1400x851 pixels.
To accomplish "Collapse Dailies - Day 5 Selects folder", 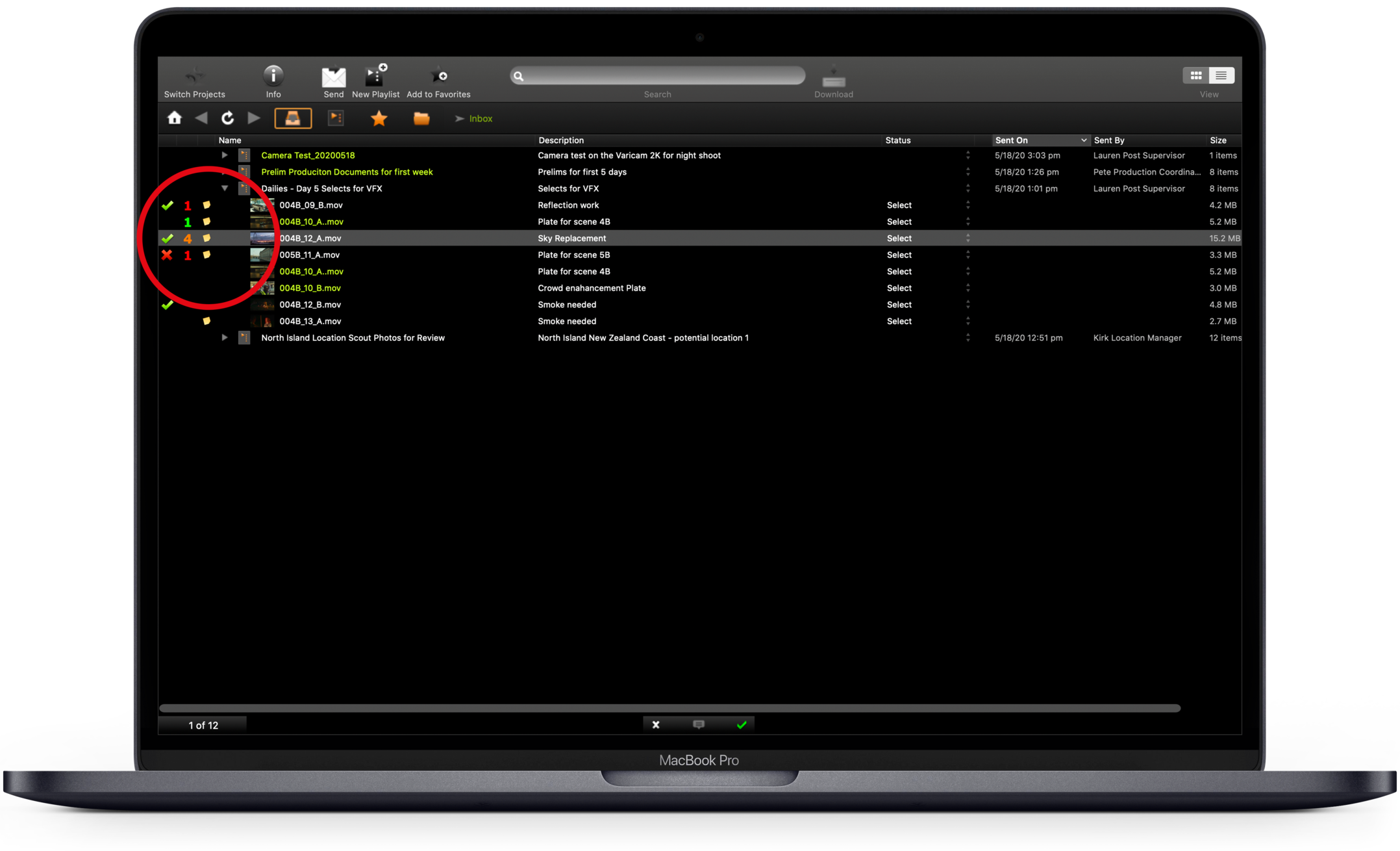I will [x=225, y=188].
